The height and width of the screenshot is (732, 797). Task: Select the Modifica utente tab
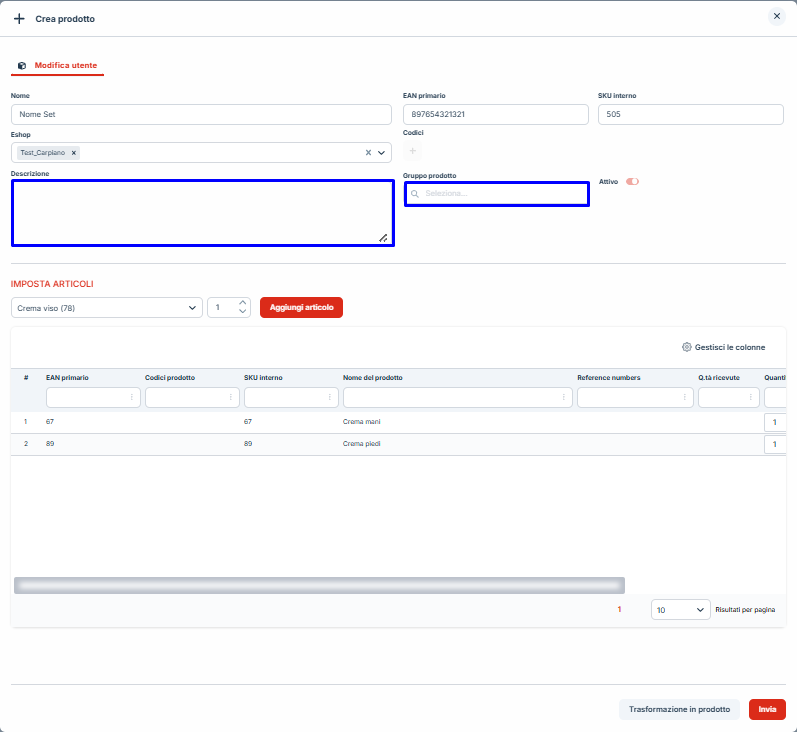65,65
